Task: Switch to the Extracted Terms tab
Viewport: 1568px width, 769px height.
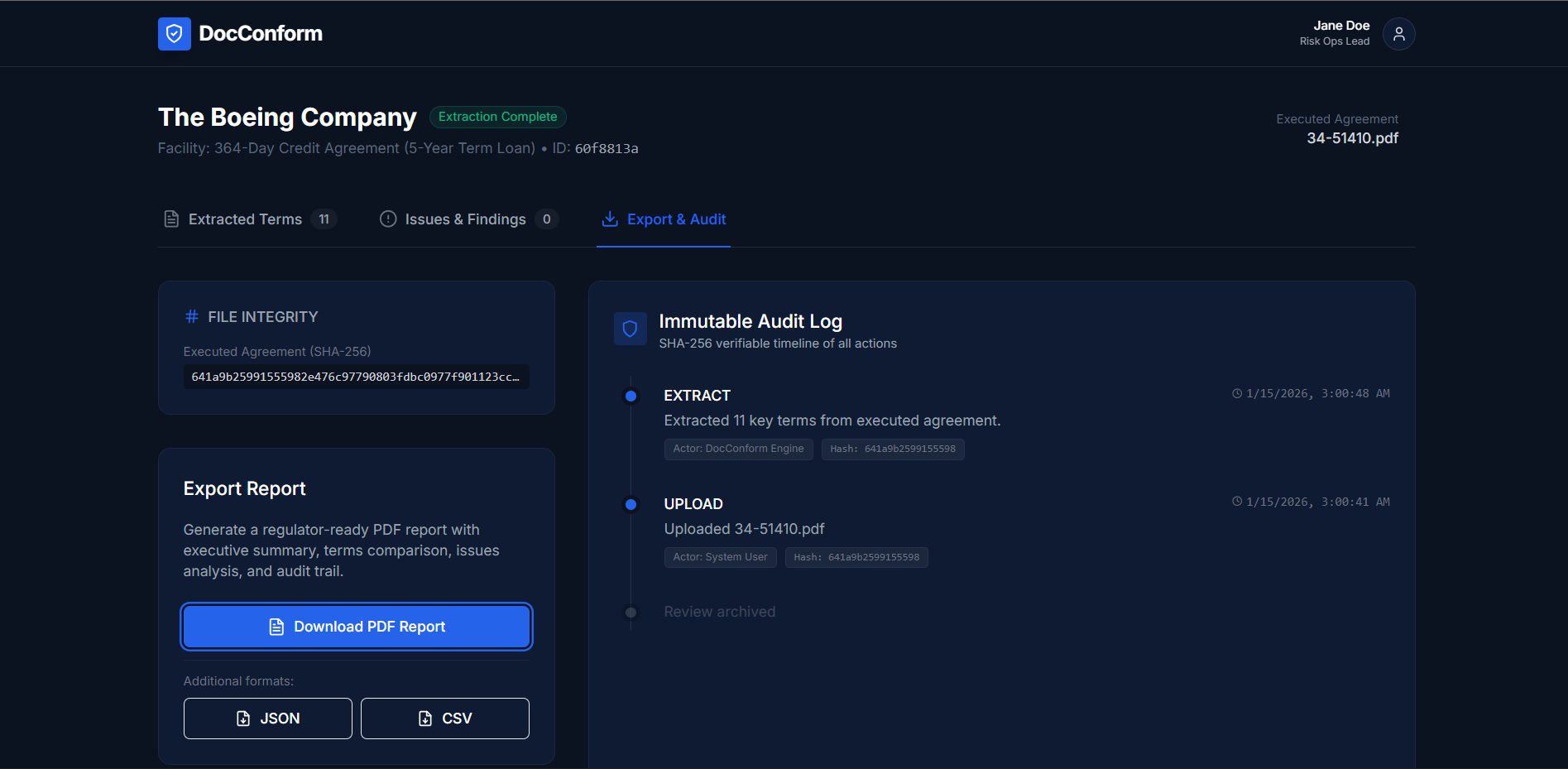Action: coord(249,219)
